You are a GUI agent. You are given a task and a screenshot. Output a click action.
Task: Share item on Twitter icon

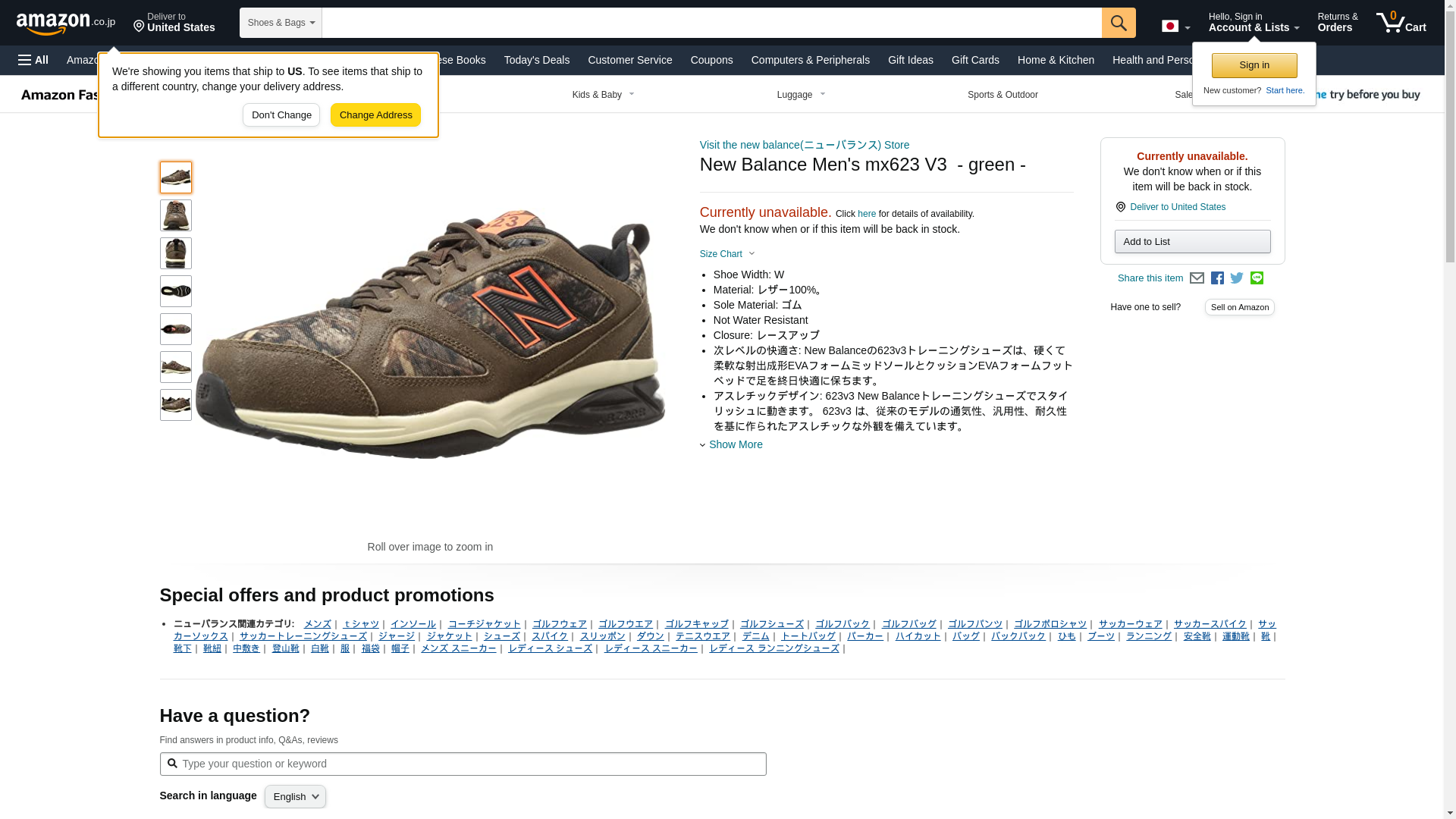(1237, 278)
